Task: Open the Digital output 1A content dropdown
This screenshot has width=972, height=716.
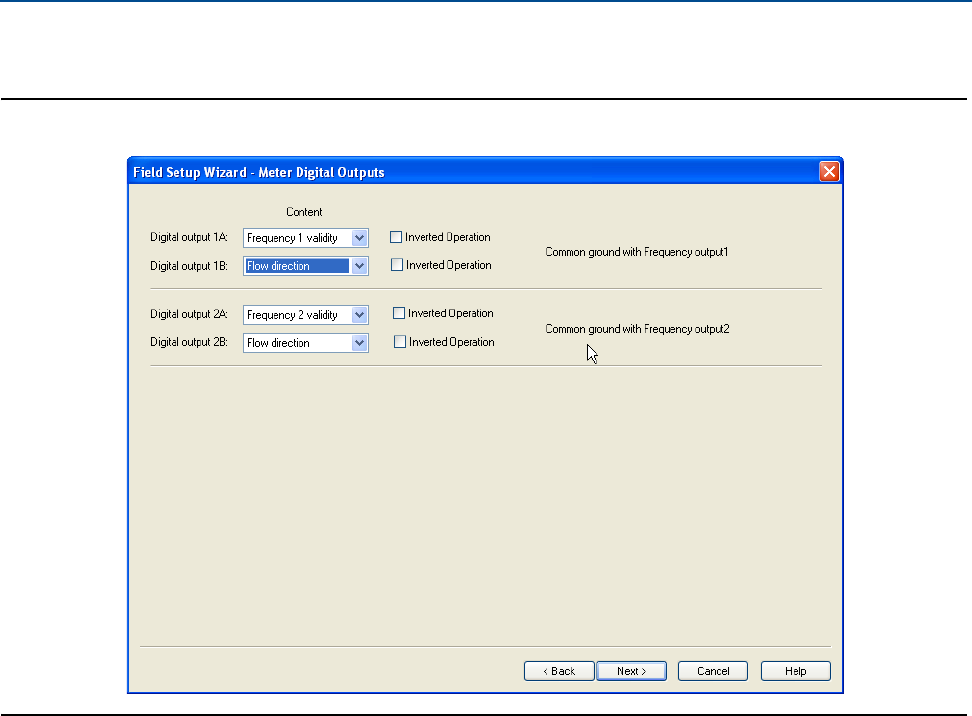Action: click(x=360, y=238)
